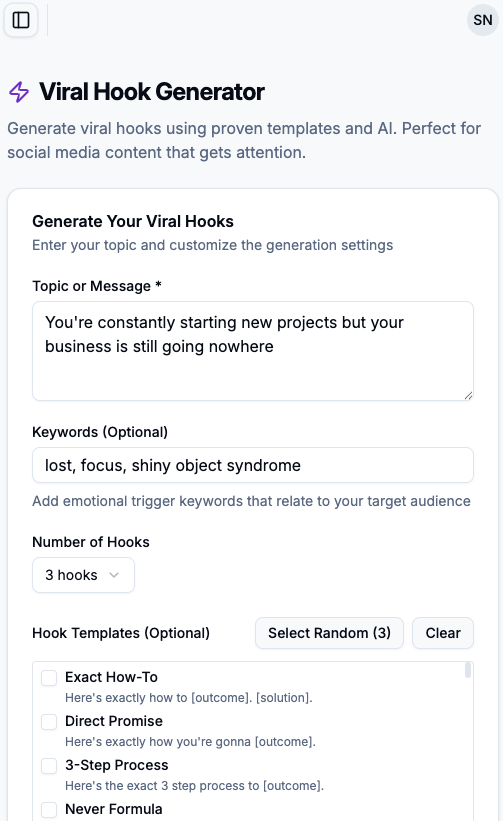Click the Clear templates button
The height and width of the screenshot is (821, 503).
tap(443, 633)
